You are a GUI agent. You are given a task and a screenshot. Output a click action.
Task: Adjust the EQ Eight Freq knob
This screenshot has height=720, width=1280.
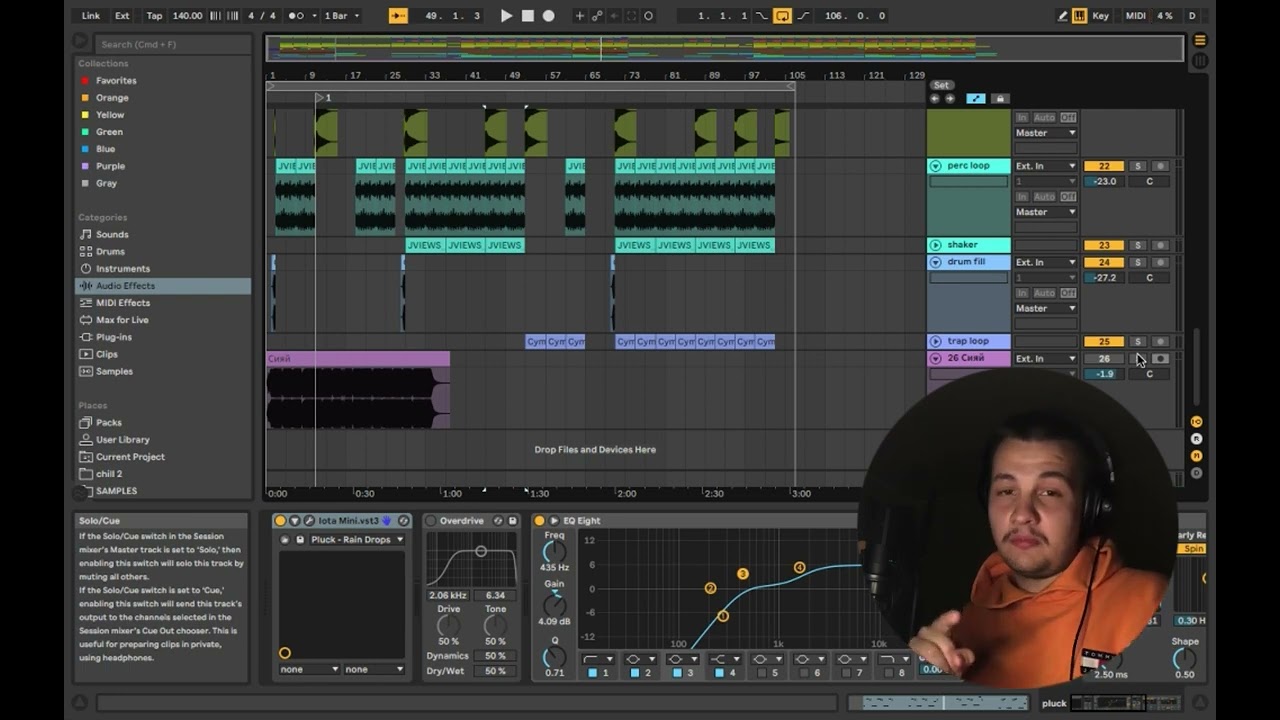(x=553, y=552)
